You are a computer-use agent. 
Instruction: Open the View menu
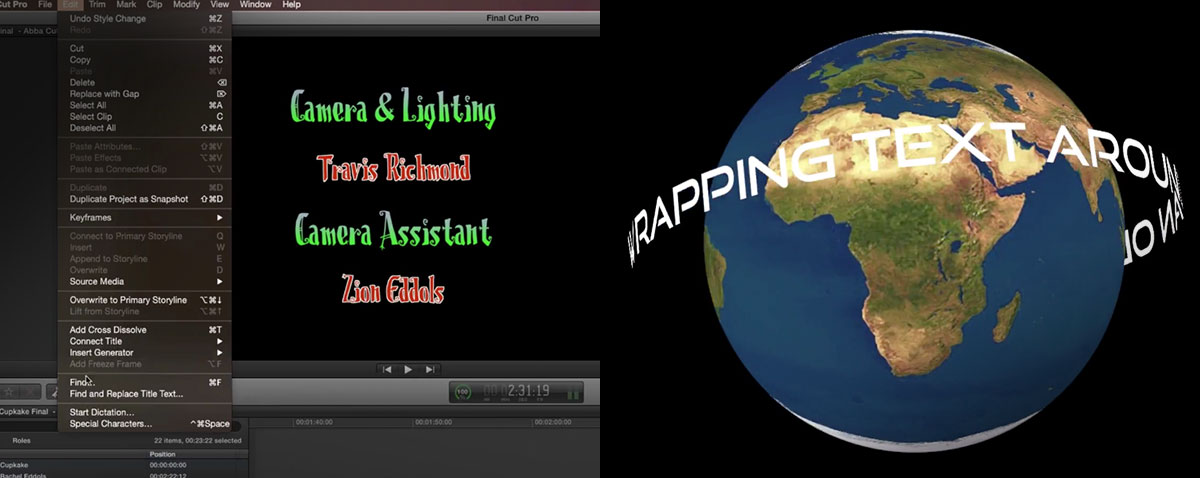pos(219,5)
